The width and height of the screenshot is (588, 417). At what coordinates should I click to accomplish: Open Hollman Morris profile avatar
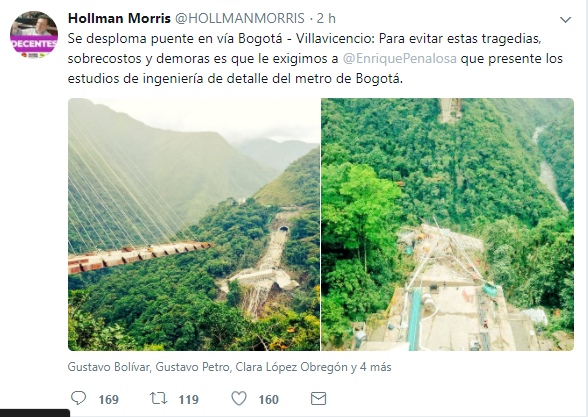(34, 34)
